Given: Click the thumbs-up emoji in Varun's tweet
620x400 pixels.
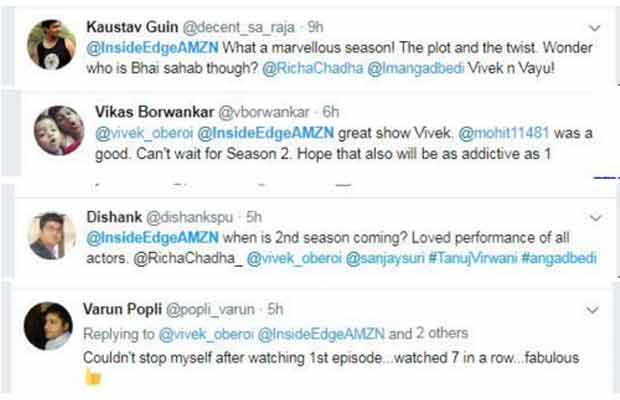Looking at the screenshot, I should 93,376.
